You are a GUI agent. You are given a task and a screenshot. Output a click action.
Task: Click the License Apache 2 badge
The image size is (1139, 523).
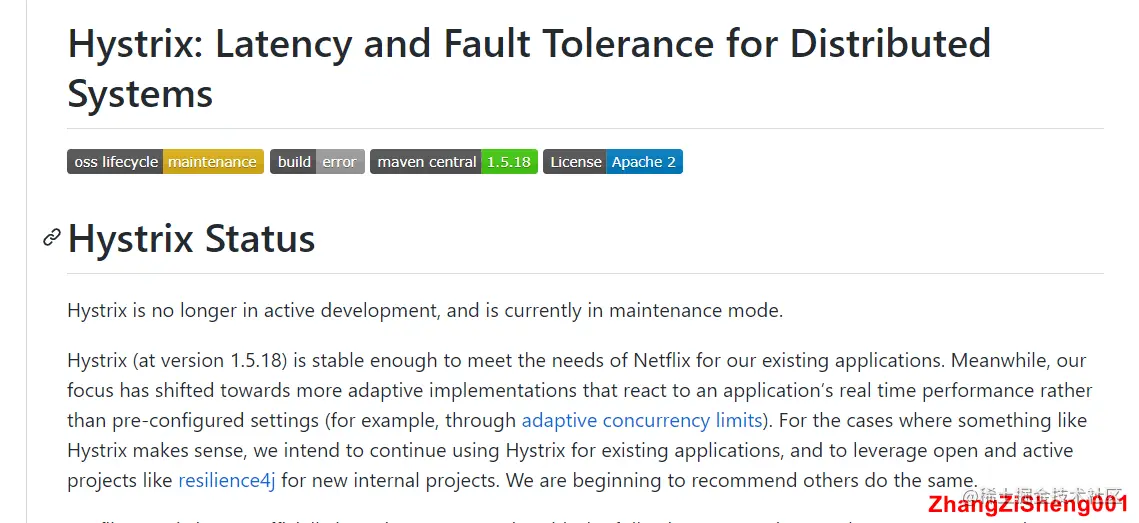pos(613,162)
